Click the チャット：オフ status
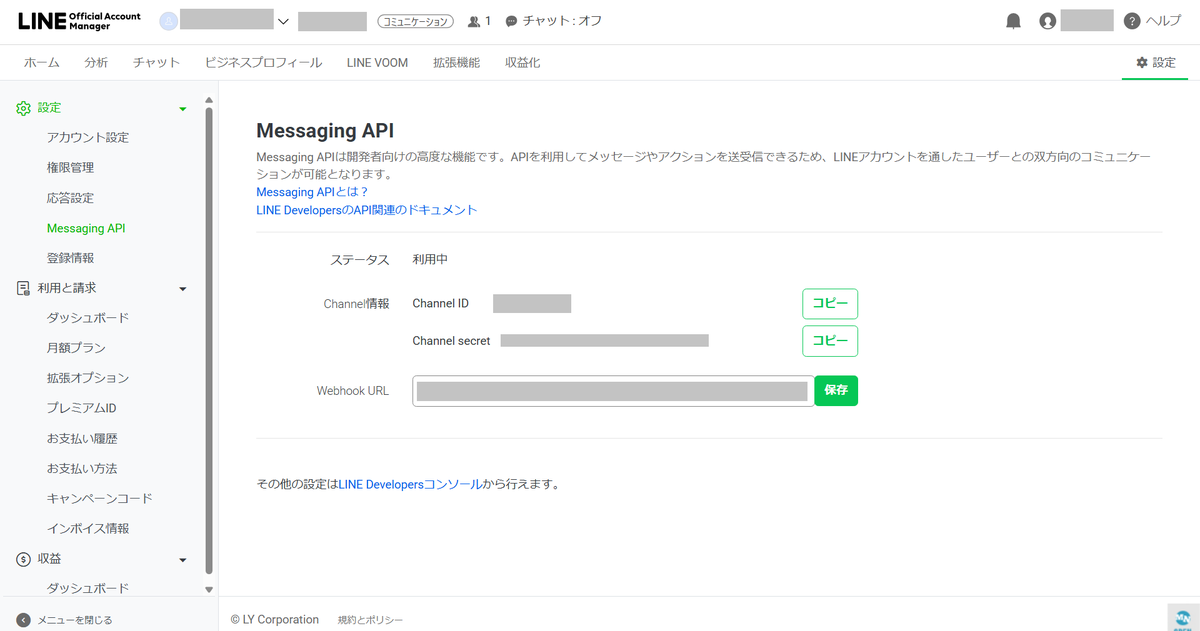1200x631 pixels. pos(562,21)
